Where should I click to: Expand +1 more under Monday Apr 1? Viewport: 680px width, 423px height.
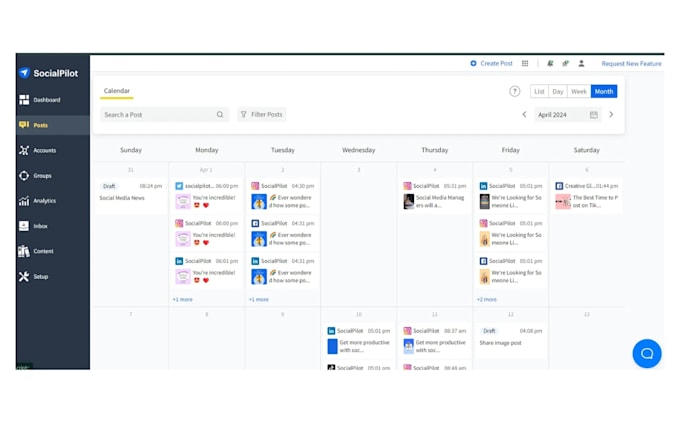tap(183, 299)
